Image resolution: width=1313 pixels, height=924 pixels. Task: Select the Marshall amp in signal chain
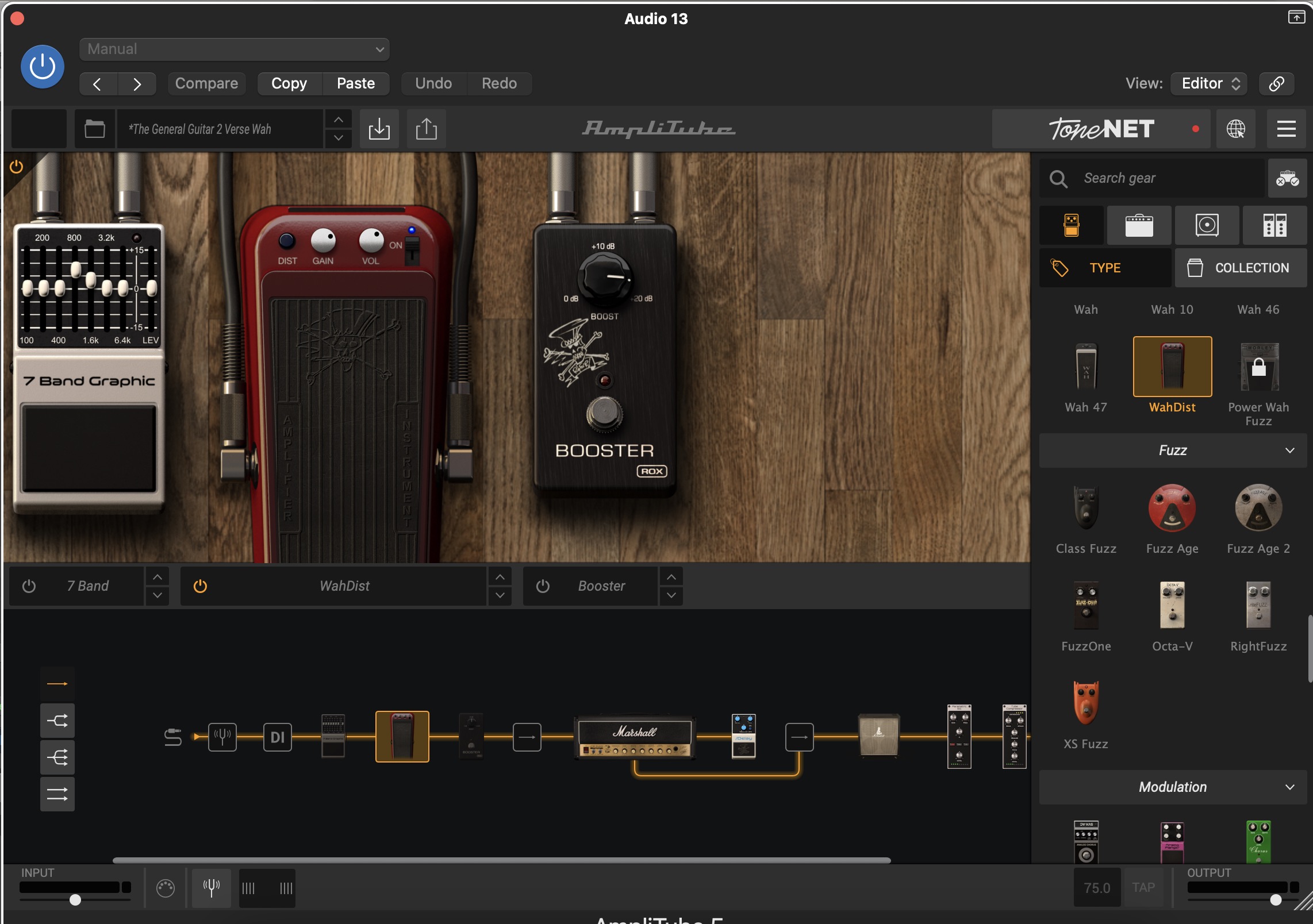click(635, 737)
